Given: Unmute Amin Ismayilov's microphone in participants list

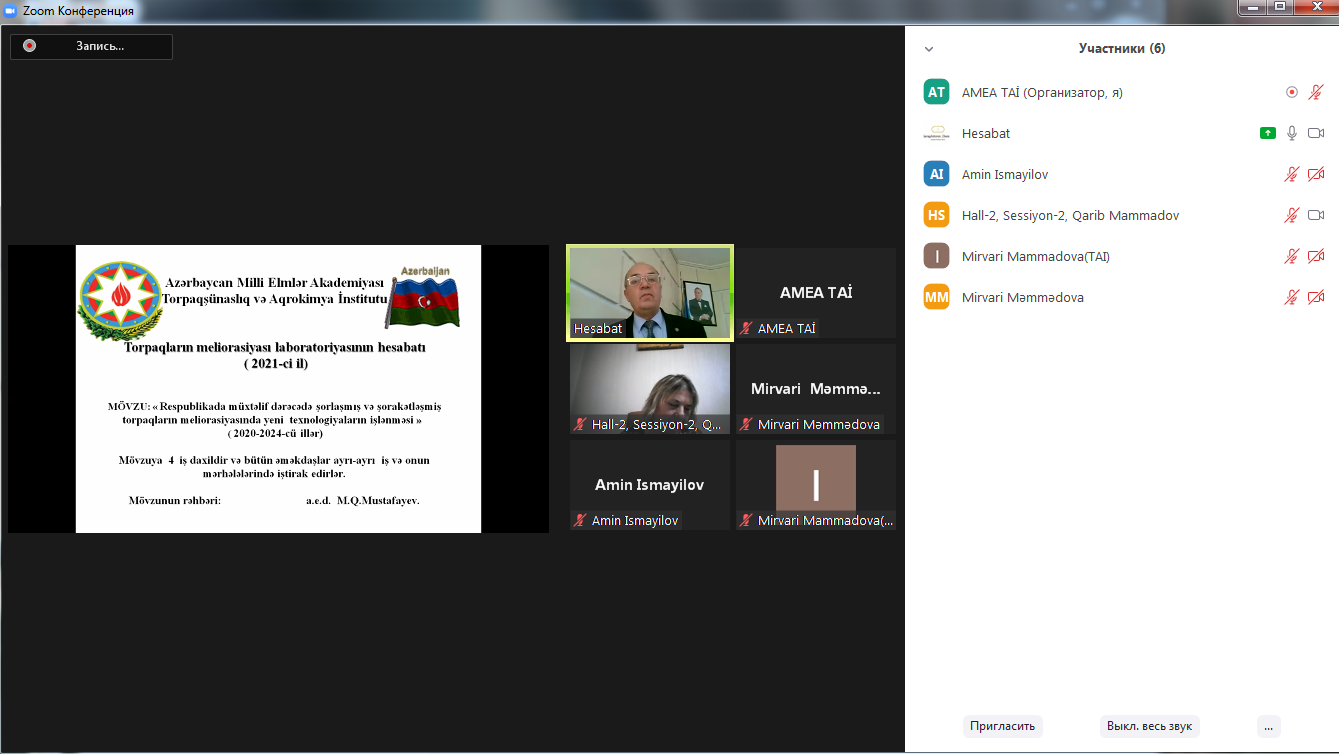Looking at the screenshot, I should pyautogui.click(x=1292, y=174).
